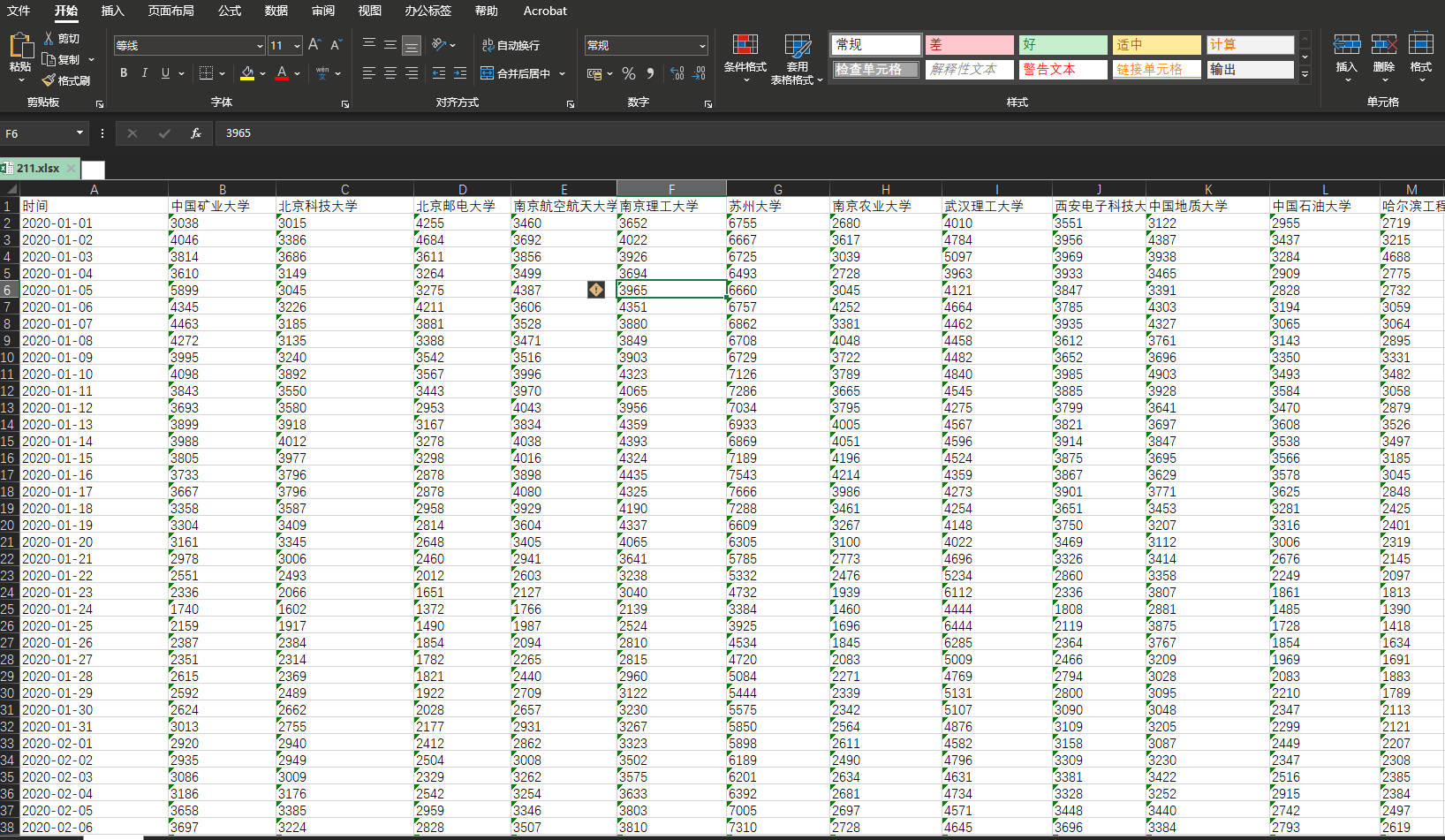
Task: Click the error warning icon beside F6
Action: coord(596,290)
